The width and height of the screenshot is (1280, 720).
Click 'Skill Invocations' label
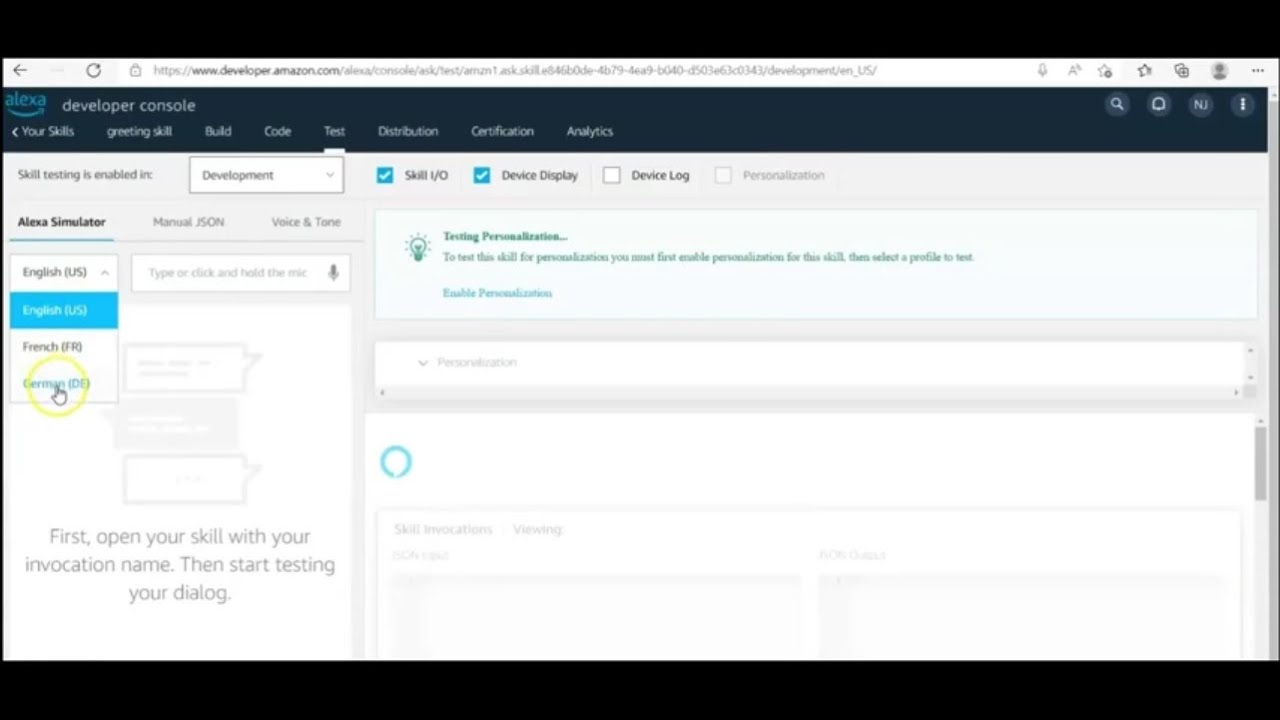pos(443,529)
